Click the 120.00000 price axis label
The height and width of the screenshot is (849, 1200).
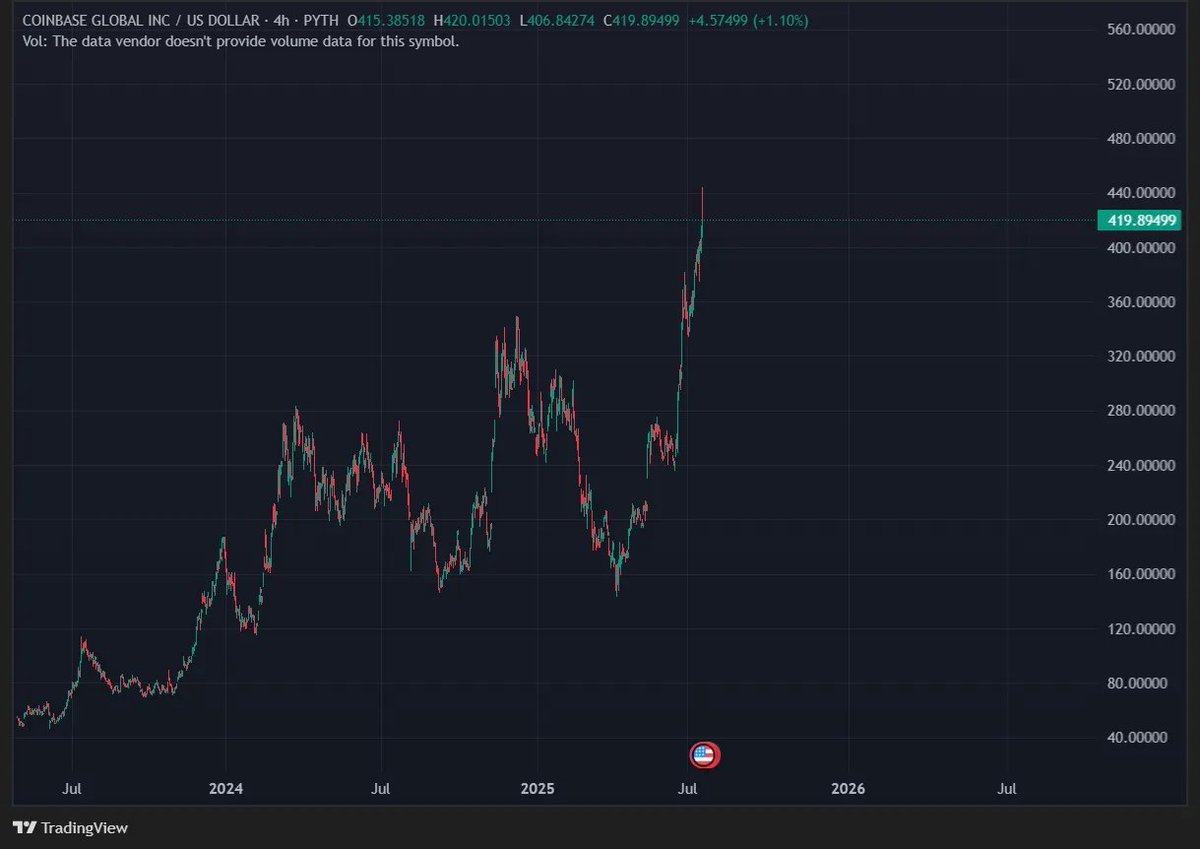click(x=1141, y=629)
